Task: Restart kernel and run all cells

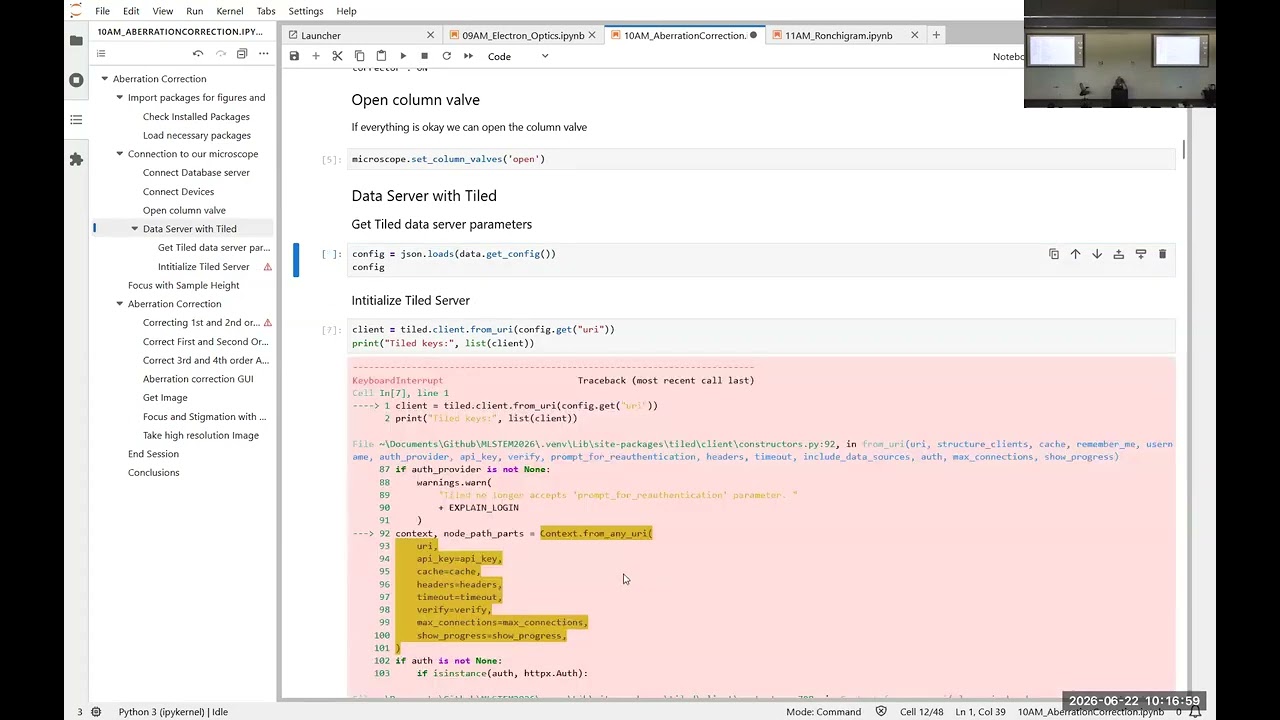Action: [x=468, y=56]
